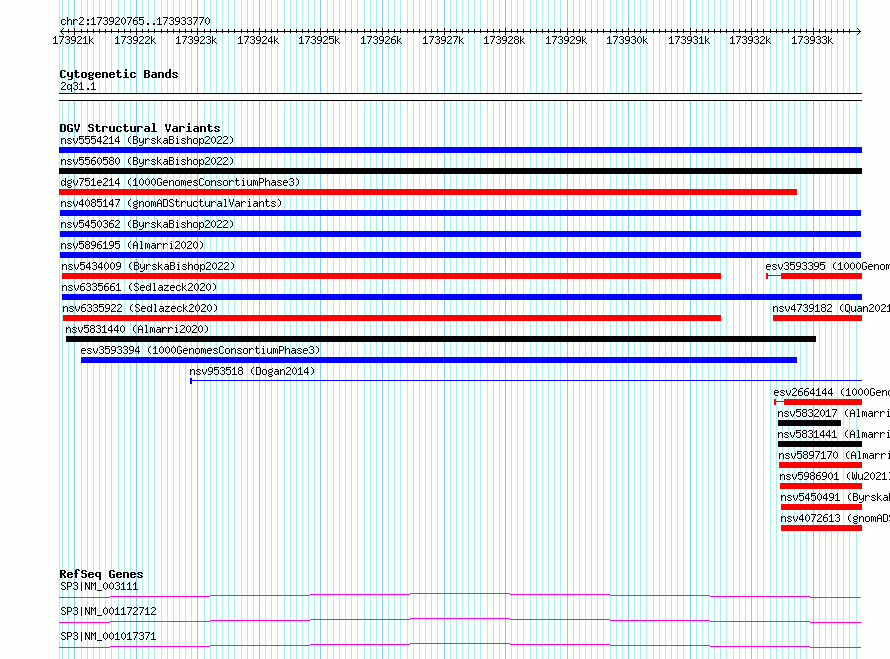Open nsv4085147 (gnomADStructuralVariants) label

coord(171,203)
